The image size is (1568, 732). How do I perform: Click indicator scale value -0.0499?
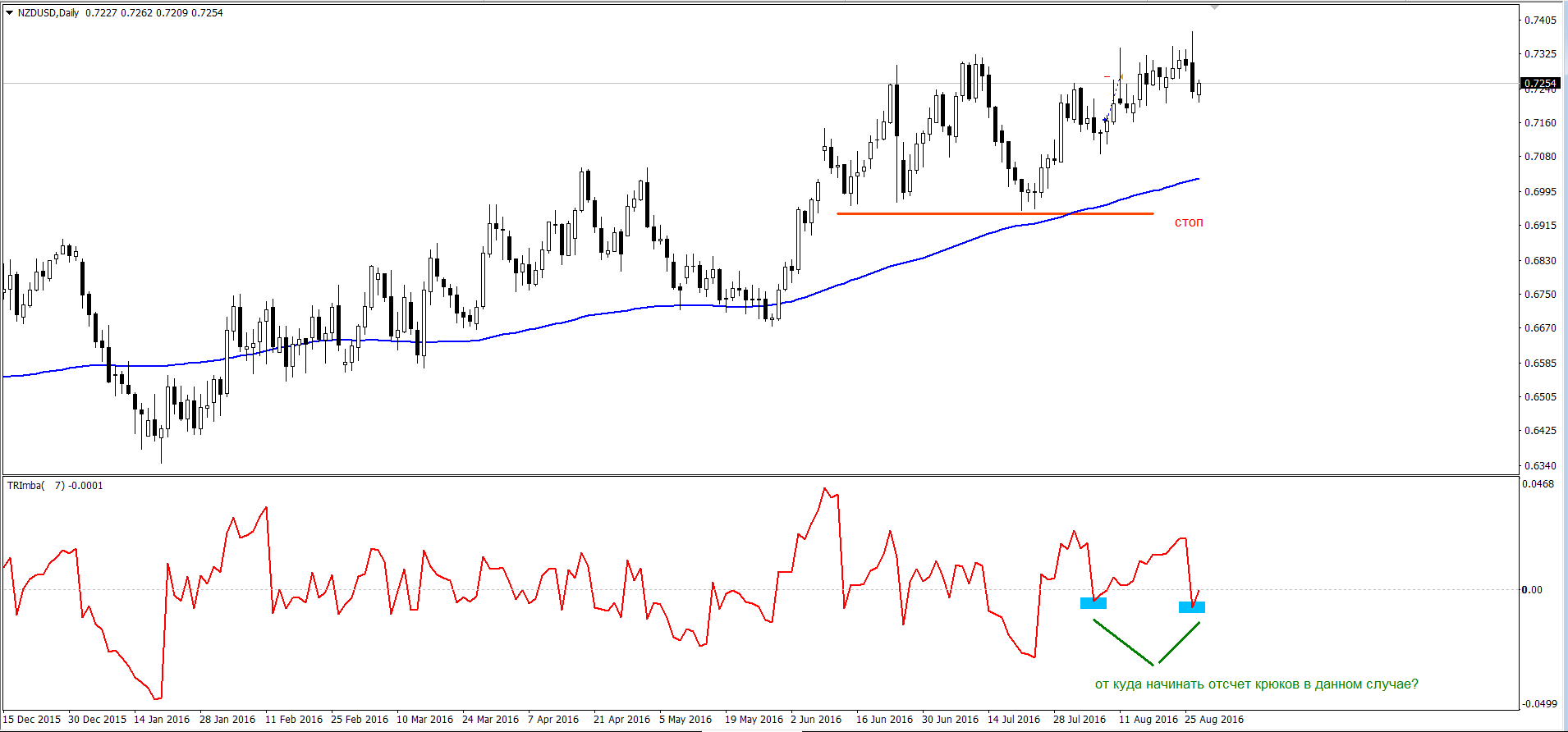tap(1538, 703)
